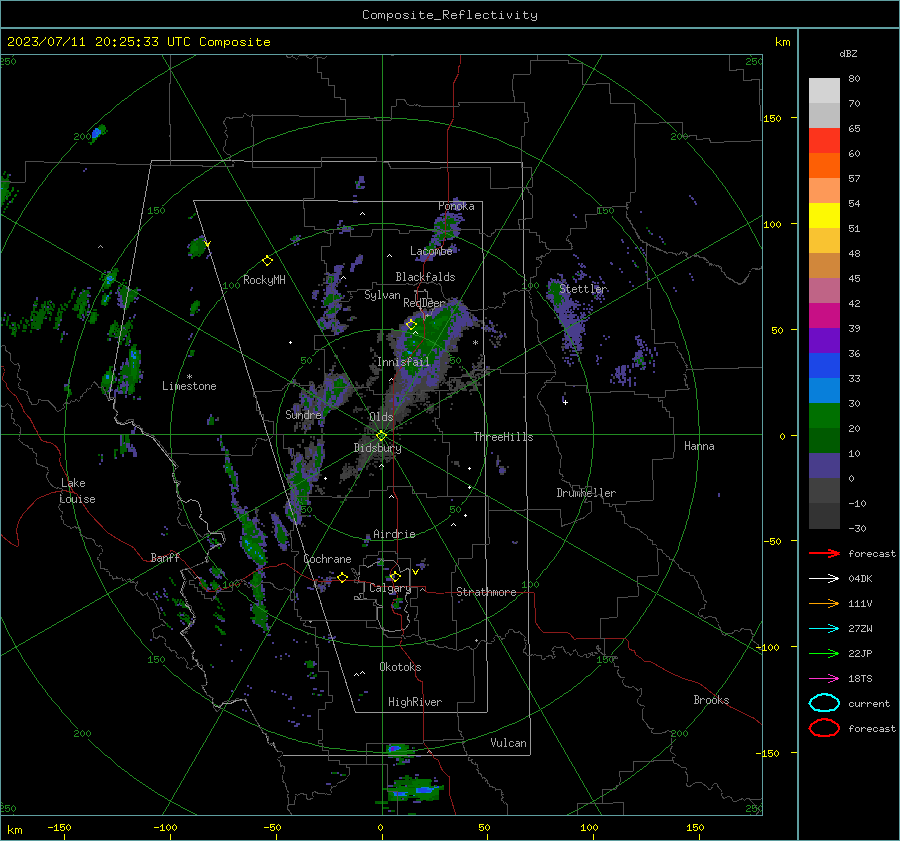Click the Didsbury town label
Viewport: 900px width, 841px height.
(377, 448)
